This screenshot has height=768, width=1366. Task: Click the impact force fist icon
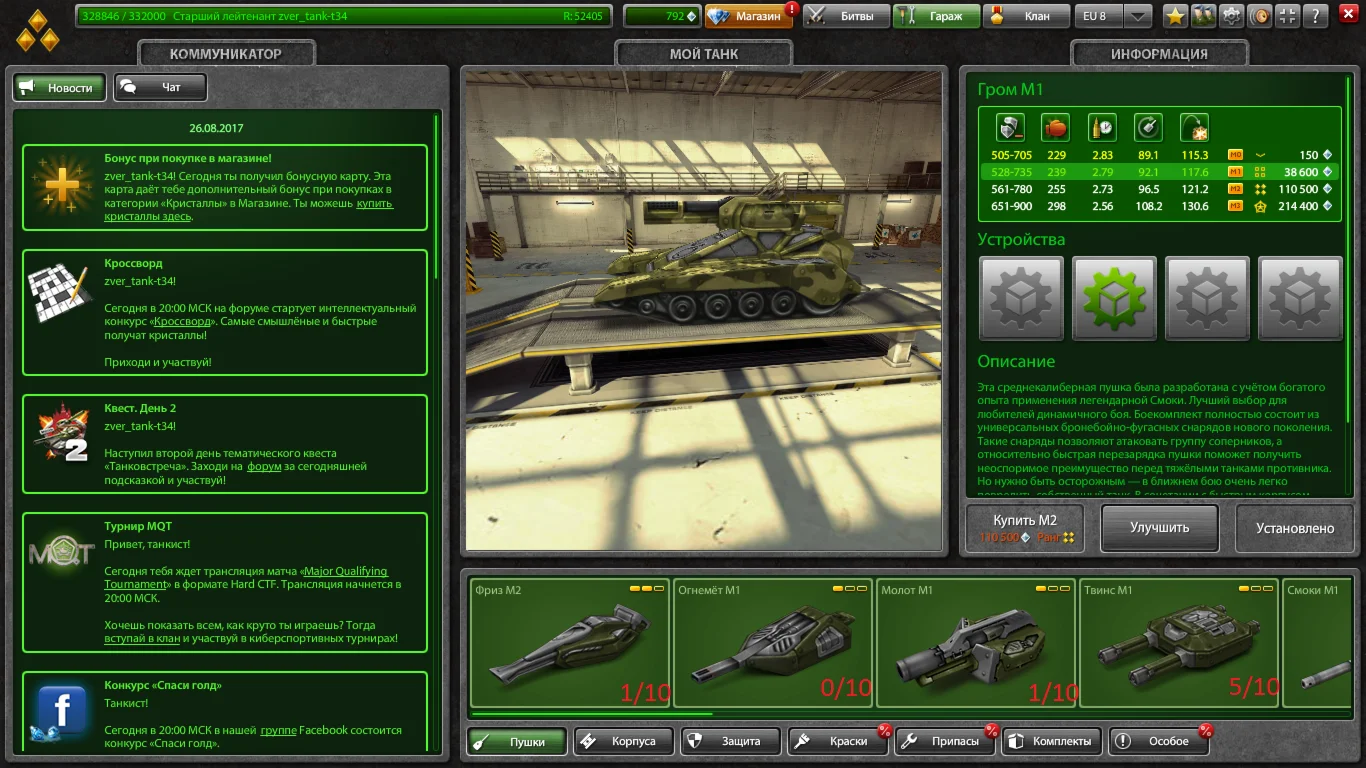(x=1056, y=128)
